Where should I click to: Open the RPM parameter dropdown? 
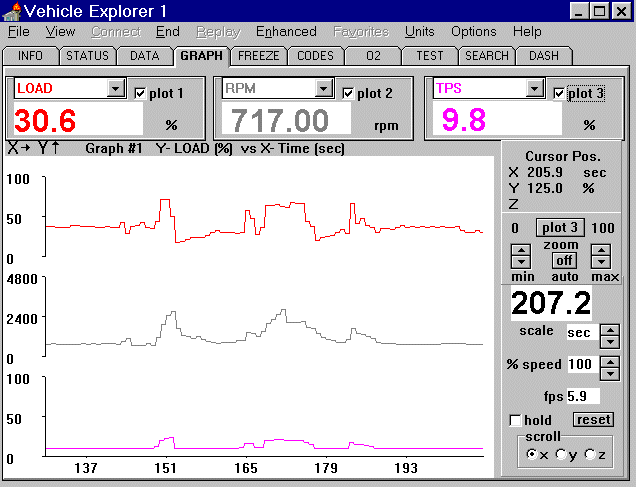[x=324, y=89]
